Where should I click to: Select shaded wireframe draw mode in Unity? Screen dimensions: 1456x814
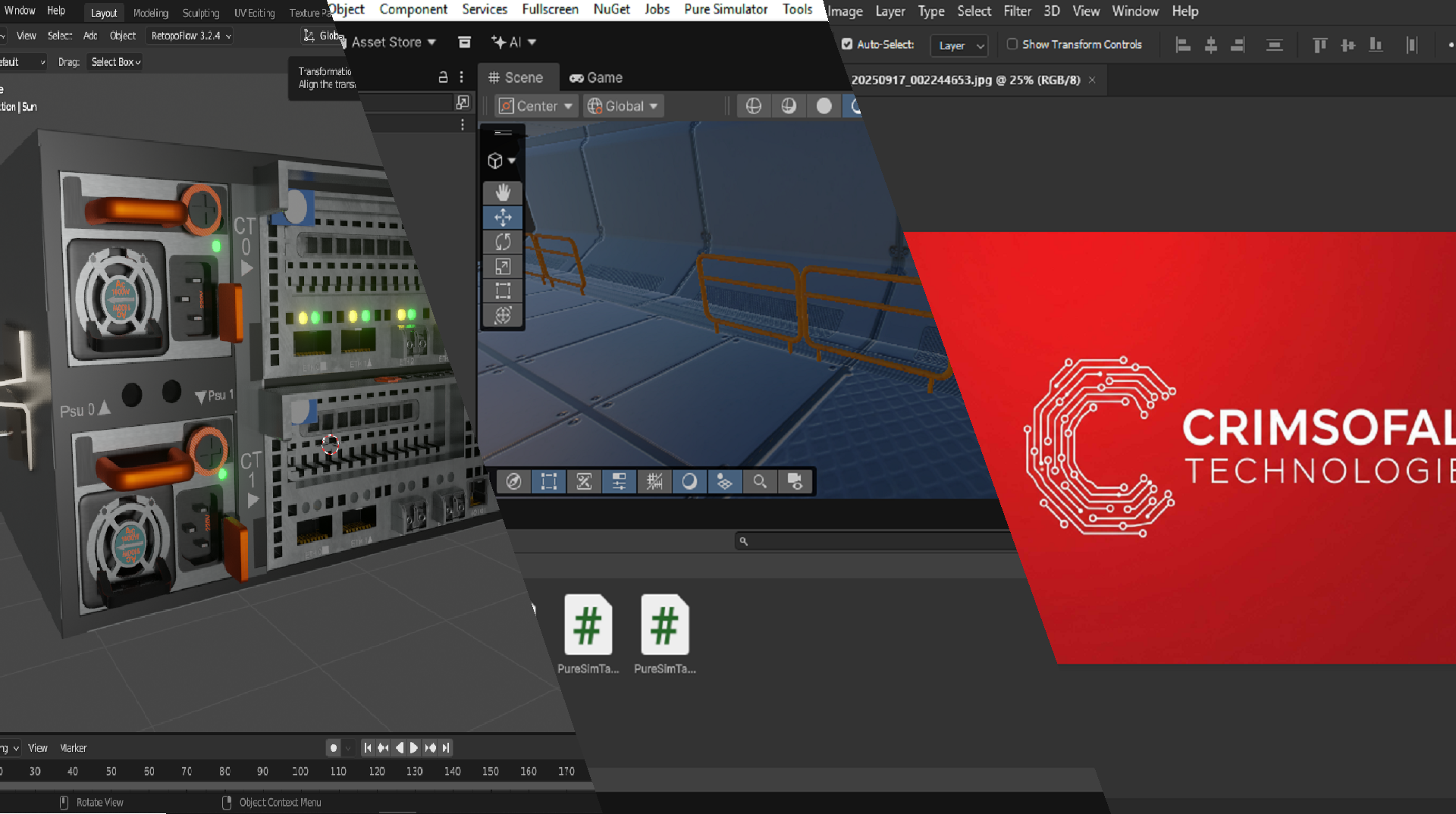(789, 106)
